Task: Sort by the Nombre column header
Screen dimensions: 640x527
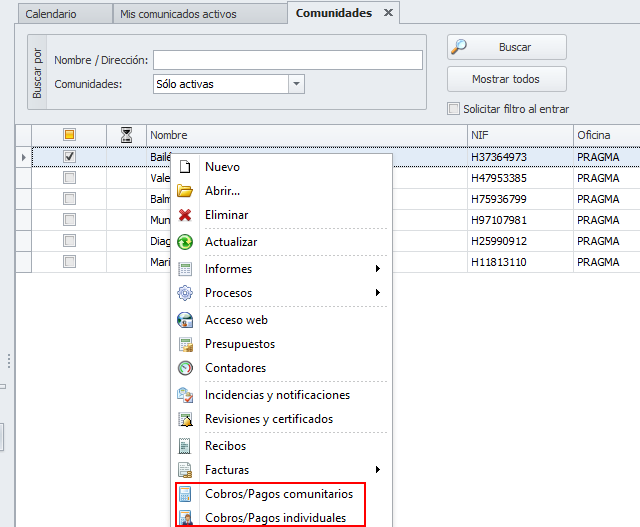Action: point(307,135)
